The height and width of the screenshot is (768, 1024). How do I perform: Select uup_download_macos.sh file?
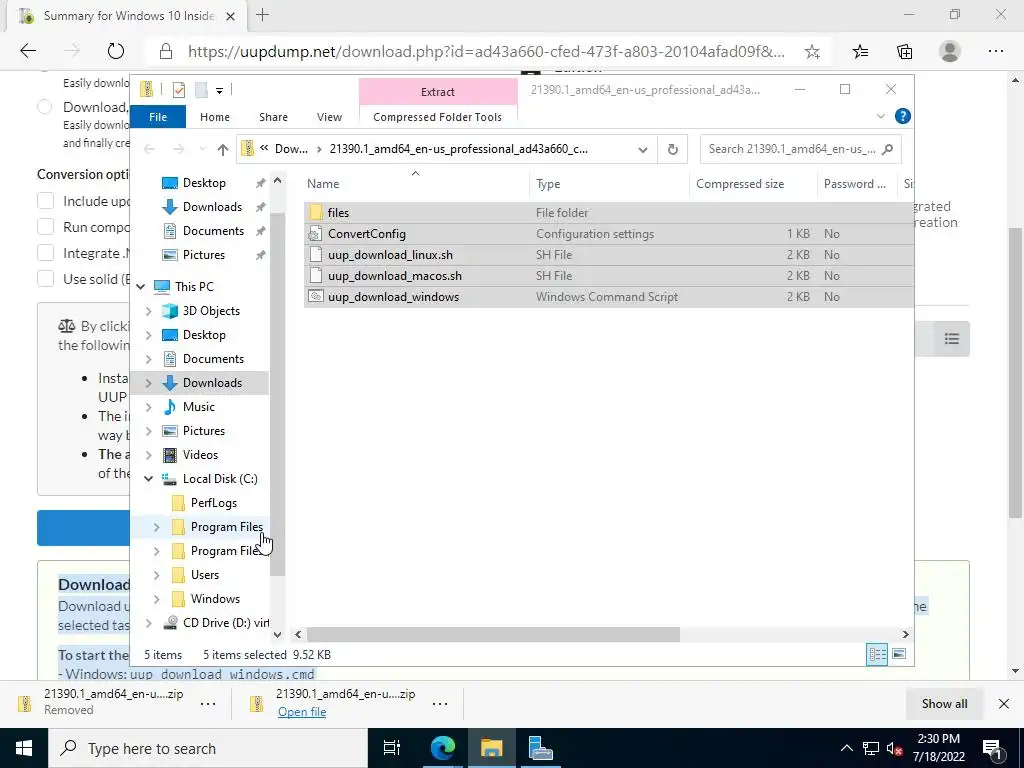coord(394,276)
